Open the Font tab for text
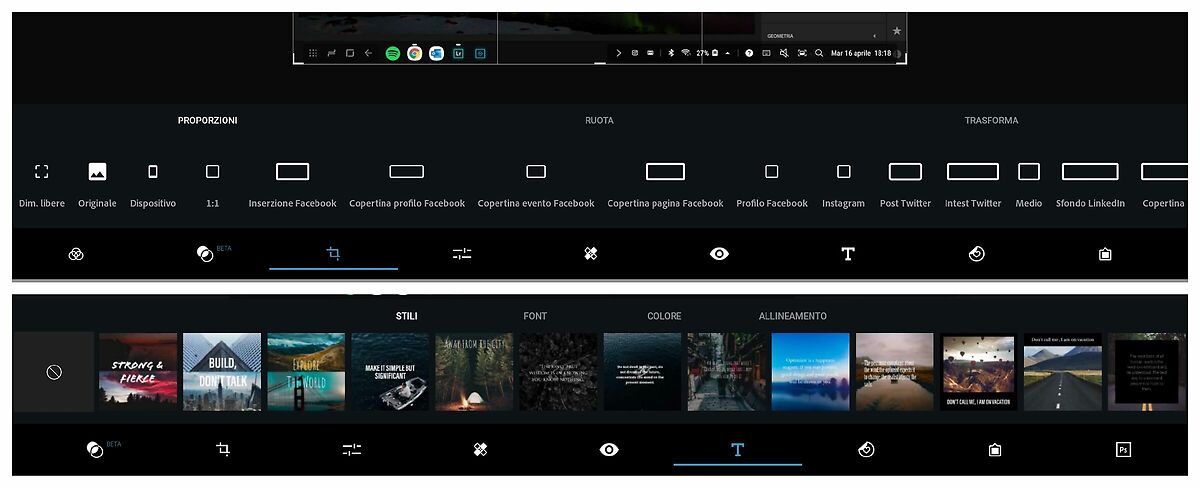The height and width of the screenshot is (488, 1200). click(535, 316)
